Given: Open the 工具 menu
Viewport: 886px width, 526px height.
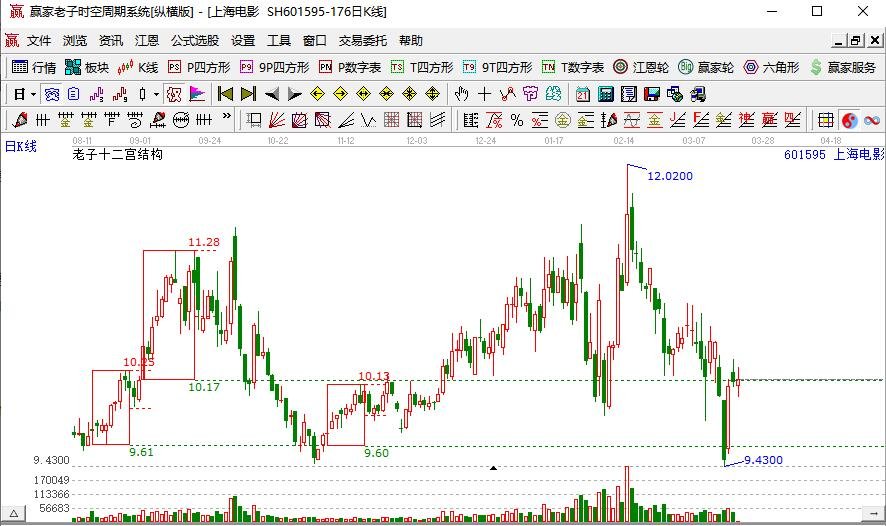Looking at the screenshot, I should coord(279,41).
